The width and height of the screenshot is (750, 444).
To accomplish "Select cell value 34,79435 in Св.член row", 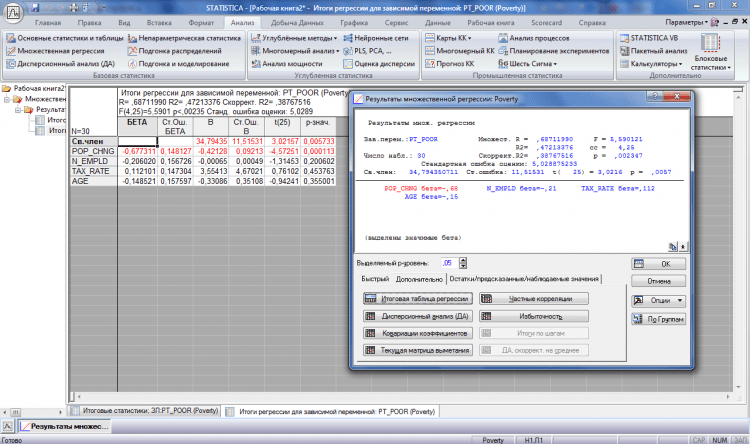I will coord(210,142).
